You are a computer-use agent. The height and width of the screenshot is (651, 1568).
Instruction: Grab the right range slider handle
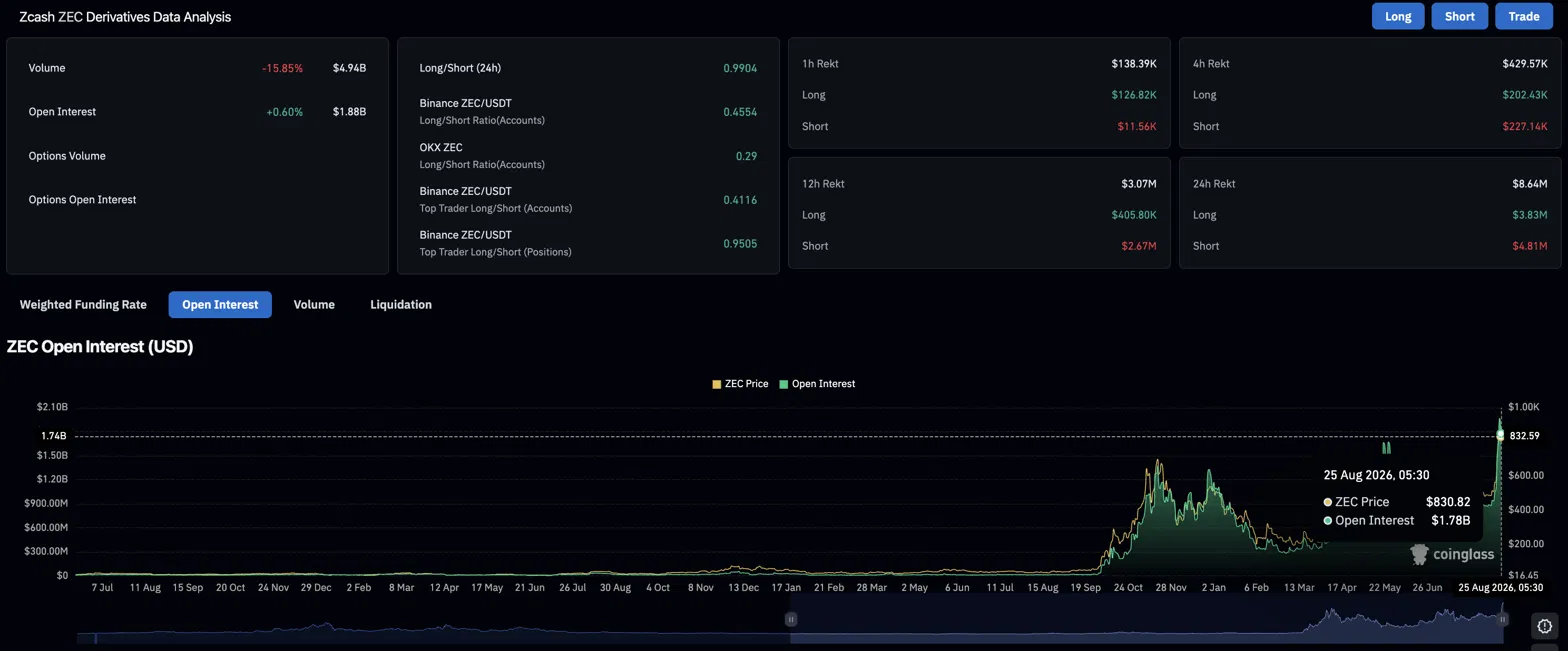pos(1502,619)
